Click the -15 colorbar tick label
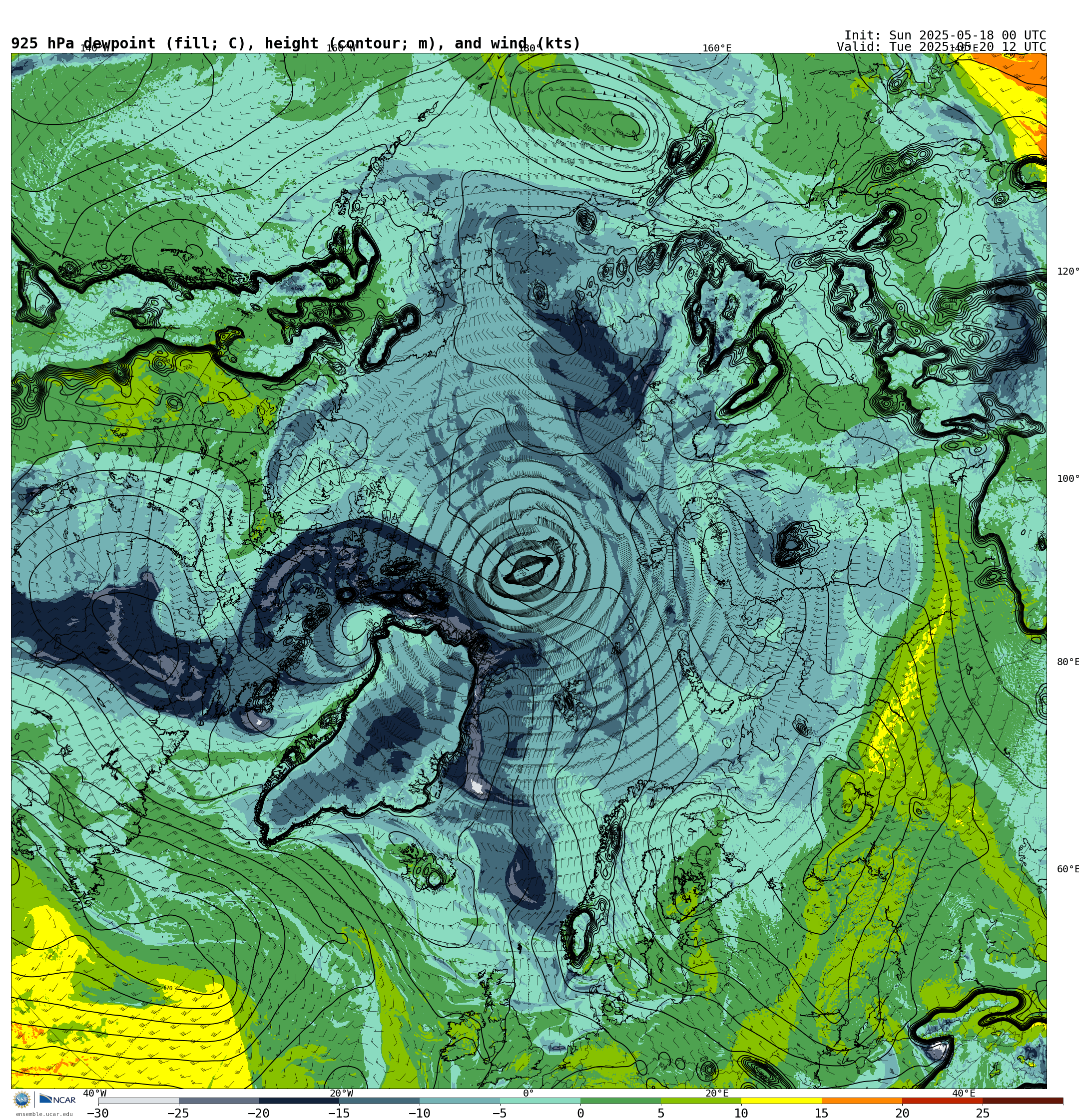Screen dimensions: 1079x1120 [339, 1113]
